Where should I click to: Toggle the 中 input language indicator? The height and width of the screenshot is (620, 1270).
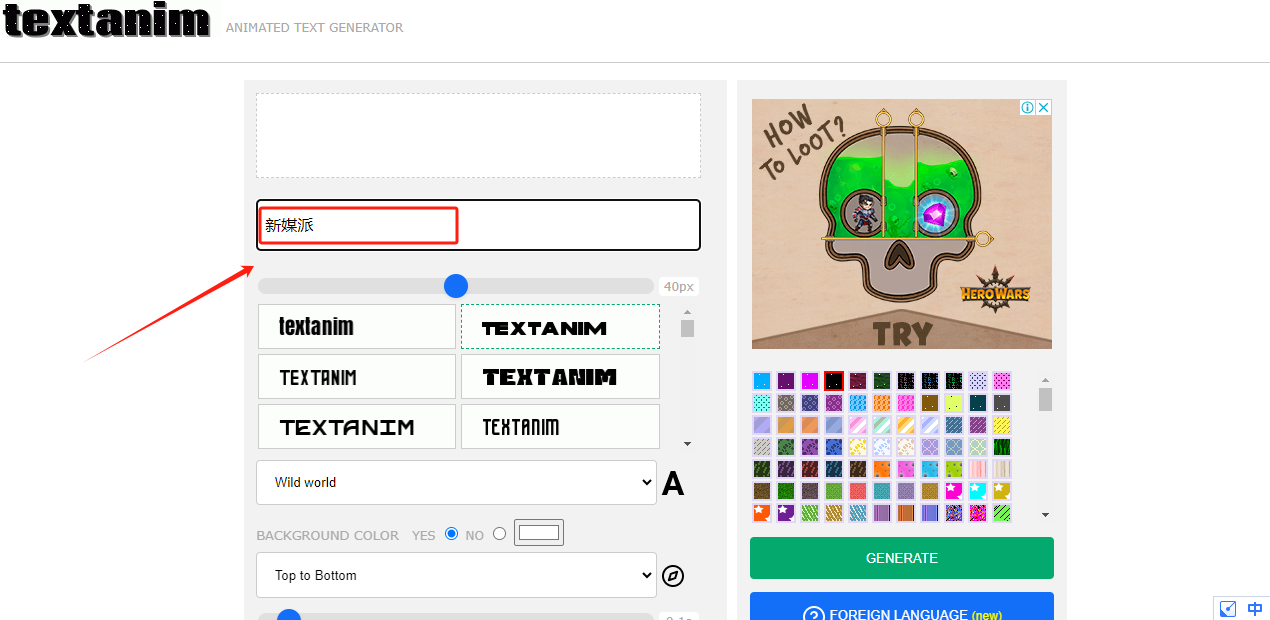pos(1255,608)
